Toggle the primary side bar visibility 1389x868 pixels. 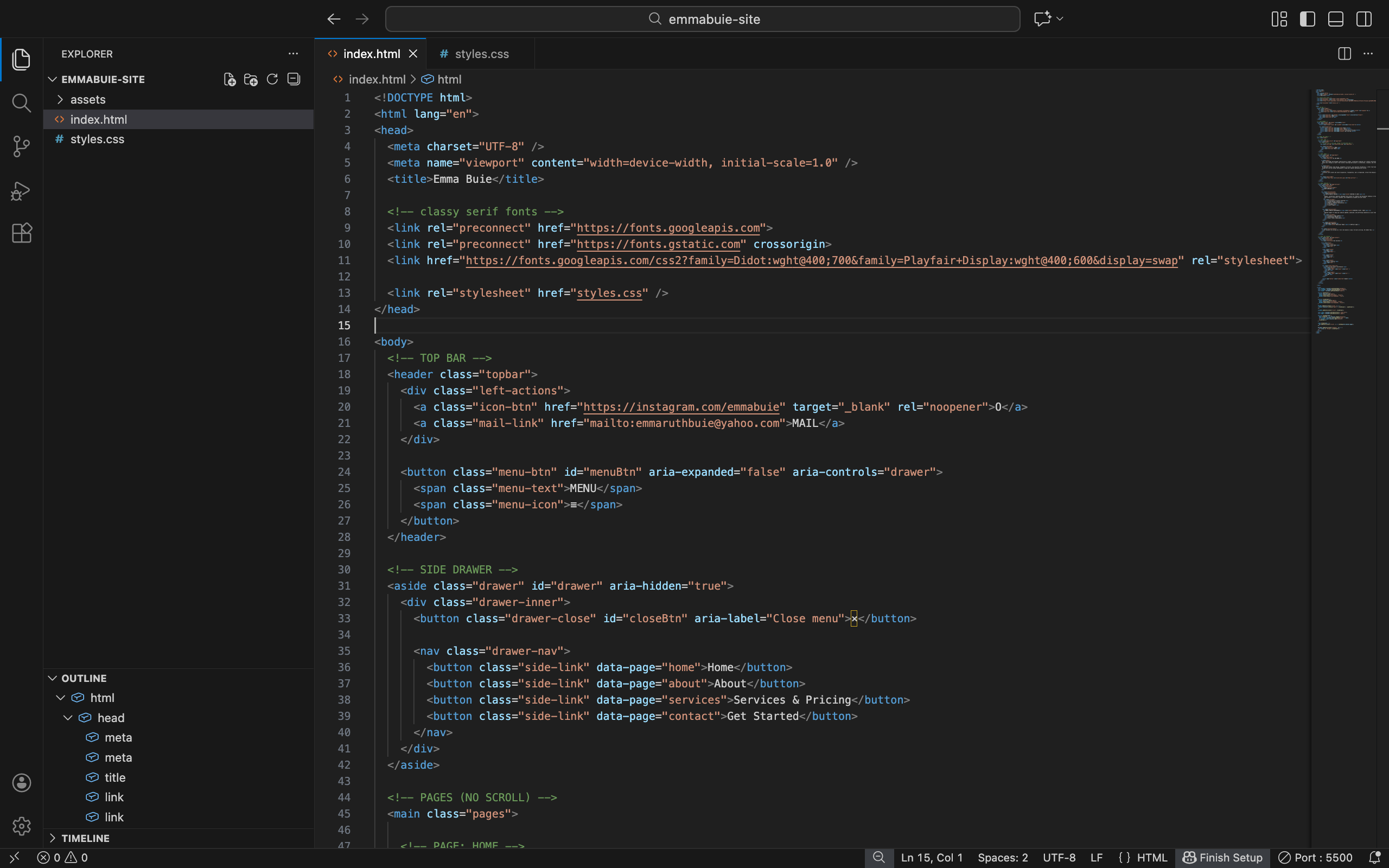(1308, 19)
